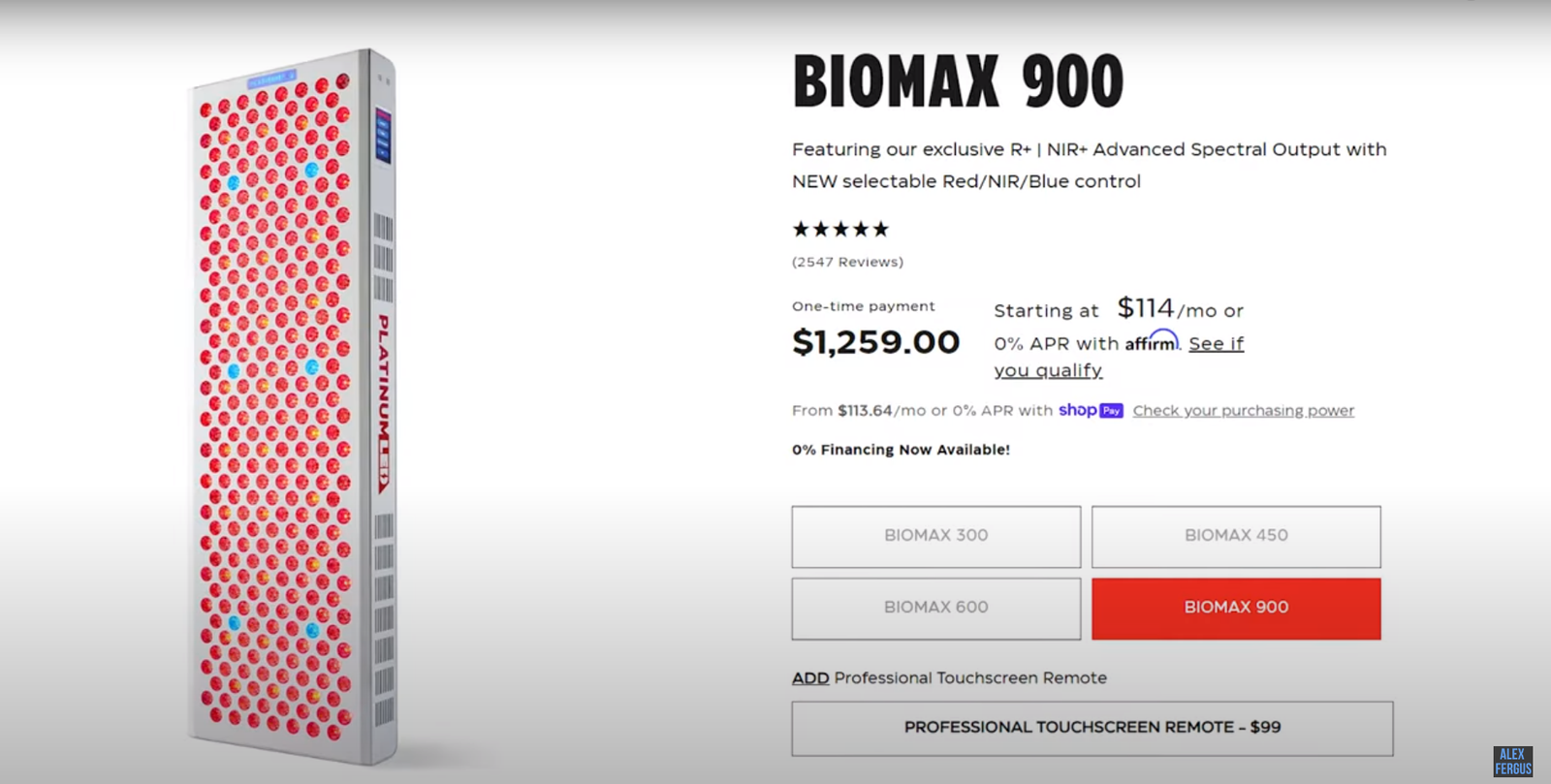Screen dimensions: 1551x784
Task: Click the middle star of the review rating
Action: pos(841,229)
